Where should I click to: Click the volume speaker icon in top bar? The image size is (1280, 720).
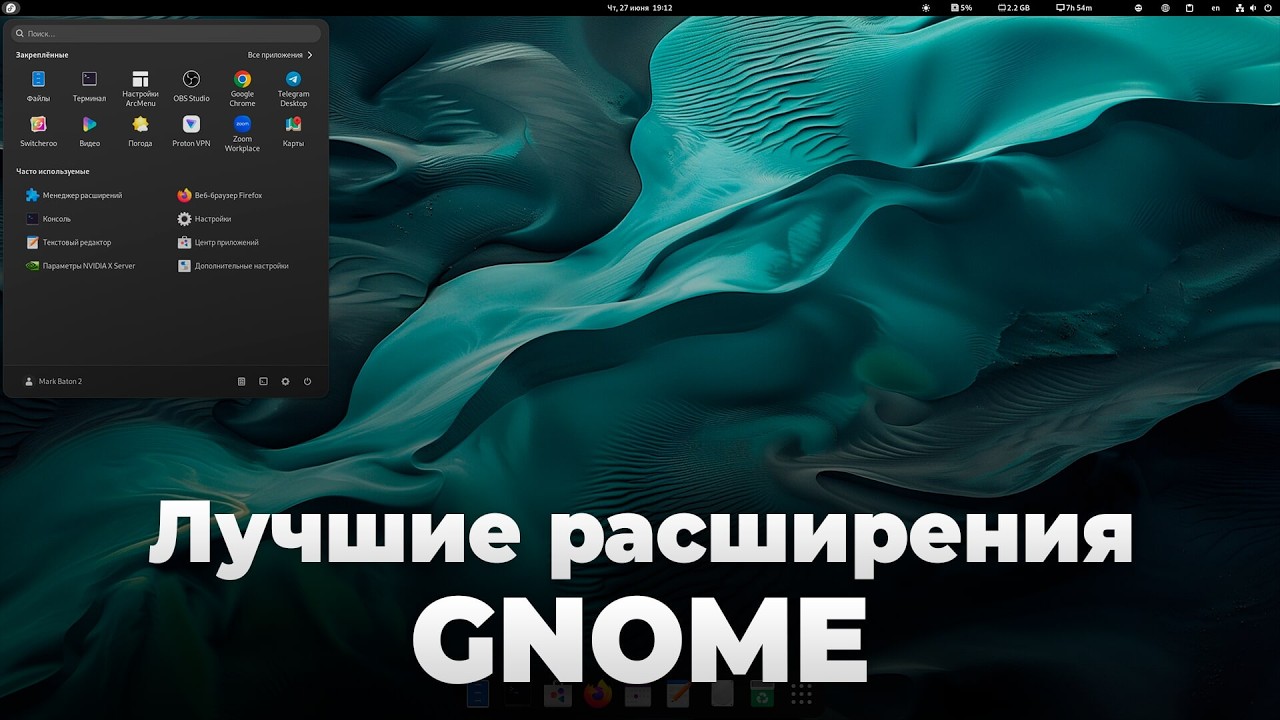tap(1253, 8)
